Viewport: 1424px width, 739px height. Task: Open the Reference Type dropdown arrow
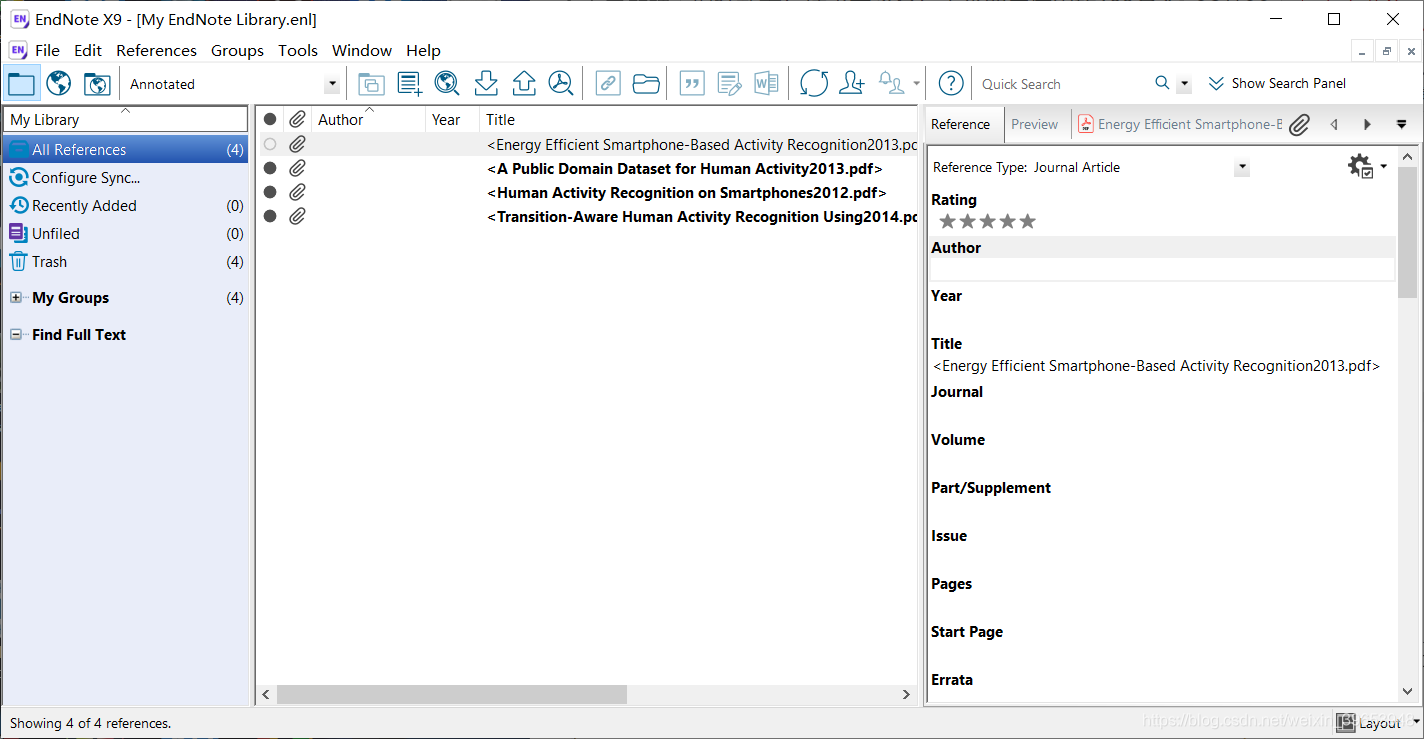point(1242,168)
